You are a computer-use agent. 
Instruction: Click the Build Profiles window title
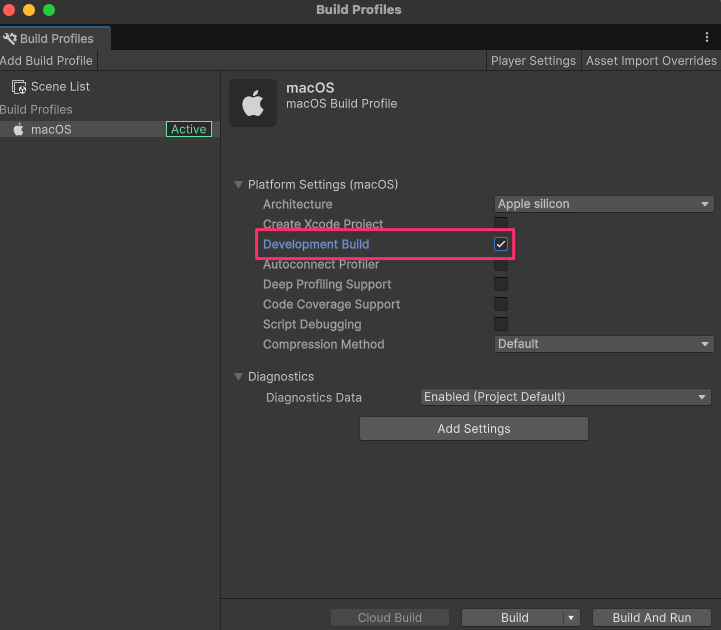pos(359,10)
